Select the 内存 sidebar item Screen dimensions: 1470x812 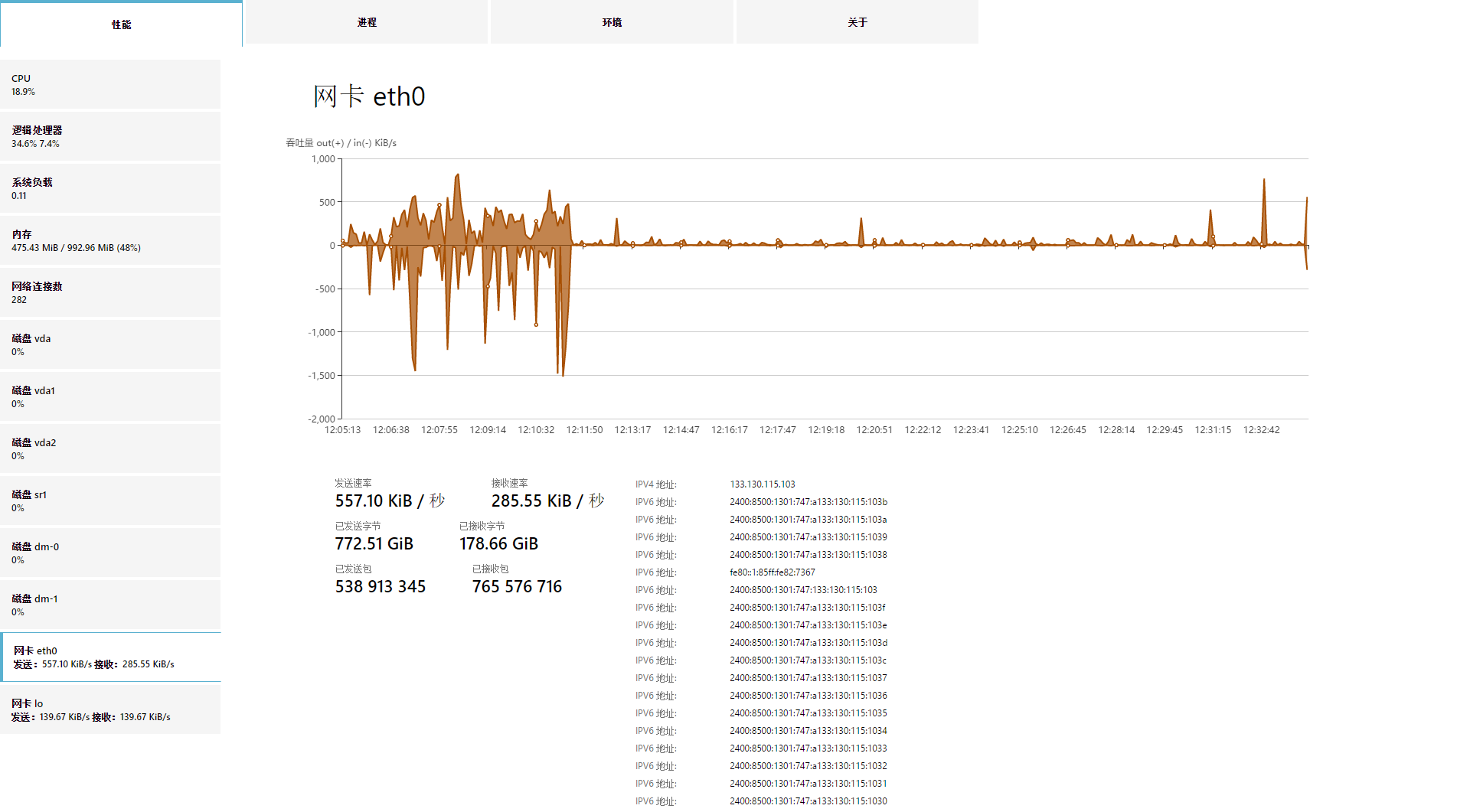[x=110, y=240]
